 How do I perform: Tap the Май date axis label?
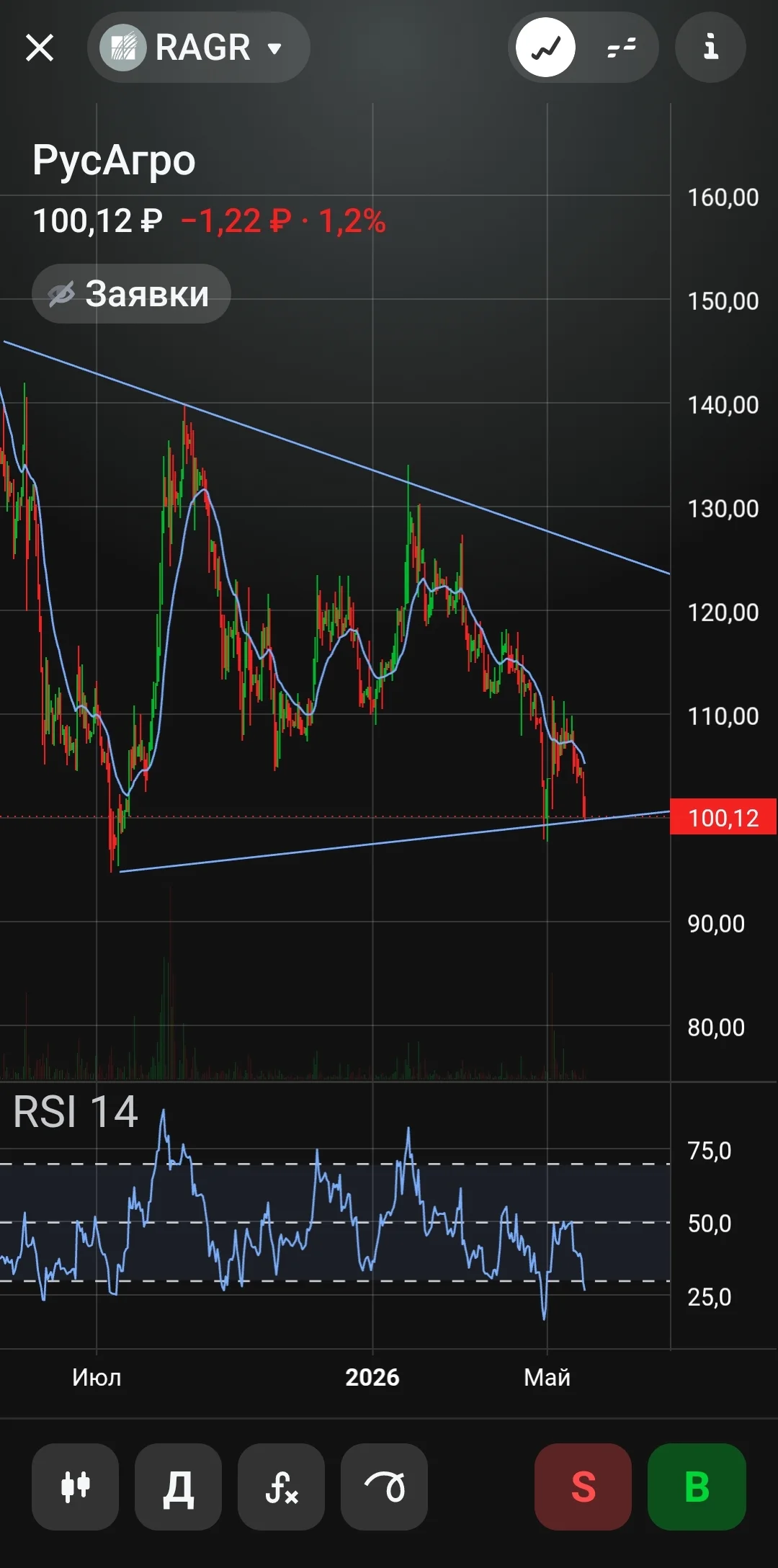coord(547,1377)
